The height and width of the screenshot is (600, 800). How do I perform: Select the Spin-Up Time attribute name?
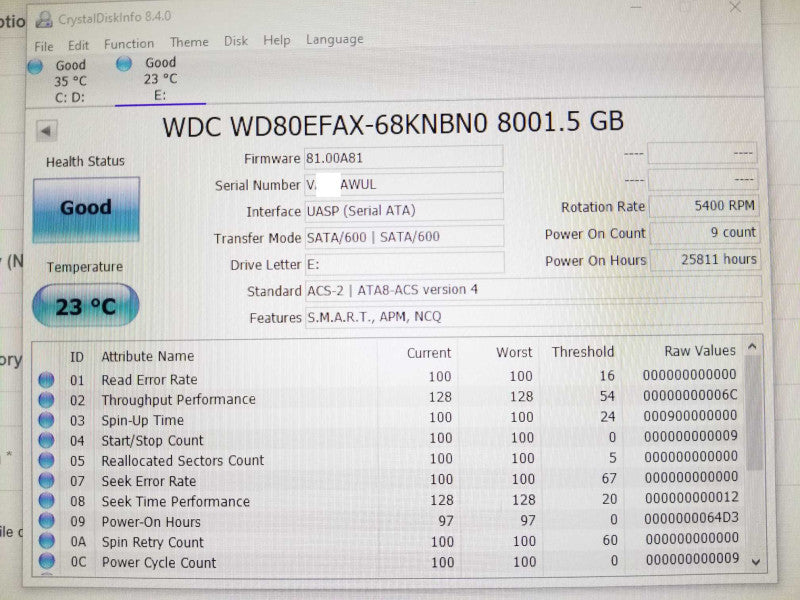142,420
